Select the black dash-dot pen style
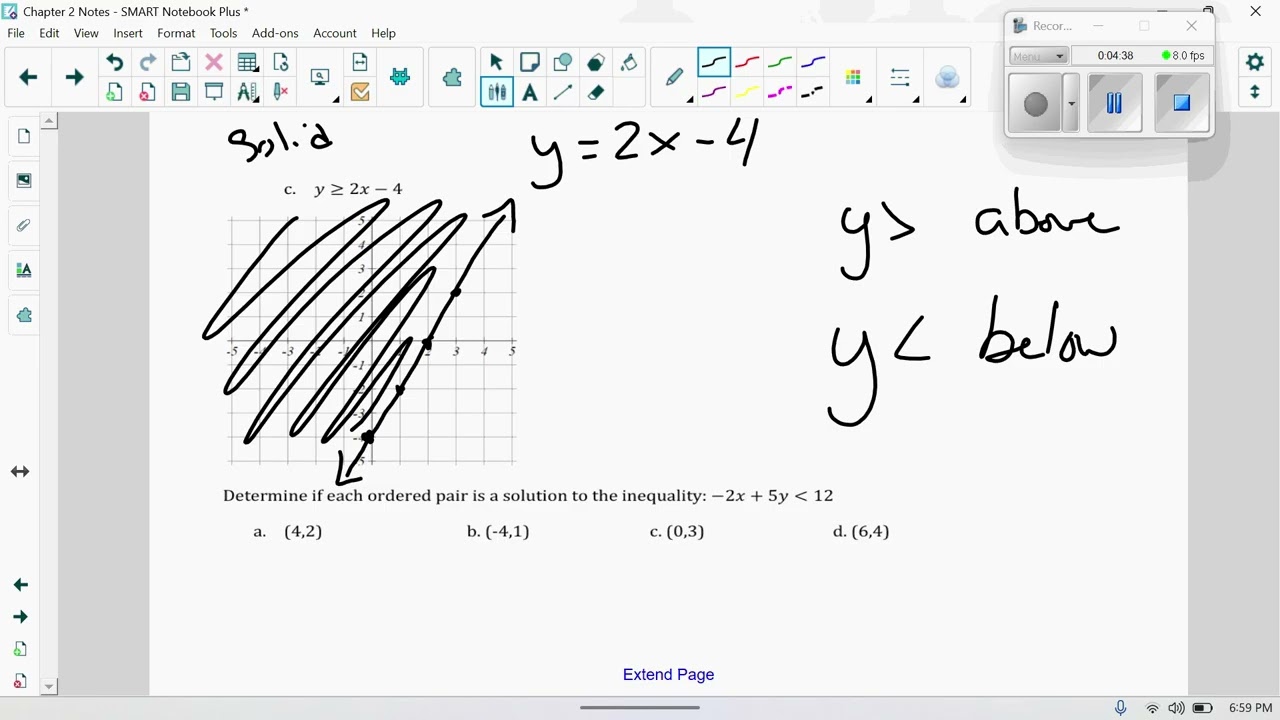 click(x=813, y=93)
